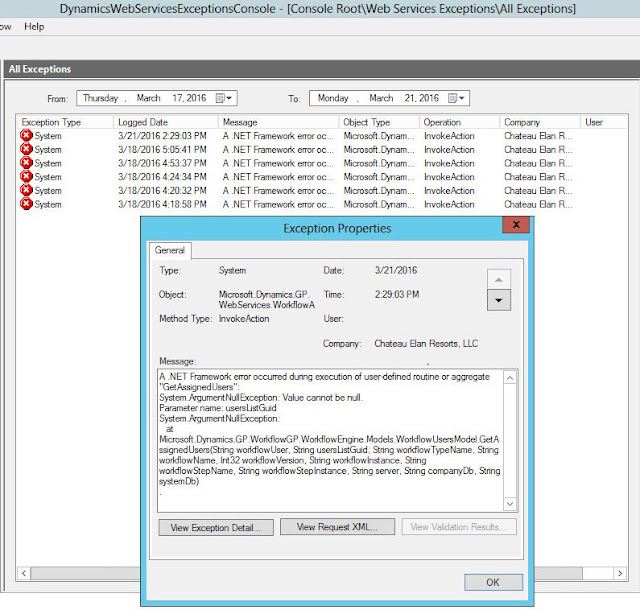Click left arrow of horizontal list scrollbar
Image resolution: width=640 pixels, height=610 pixels.
[24, 573]
